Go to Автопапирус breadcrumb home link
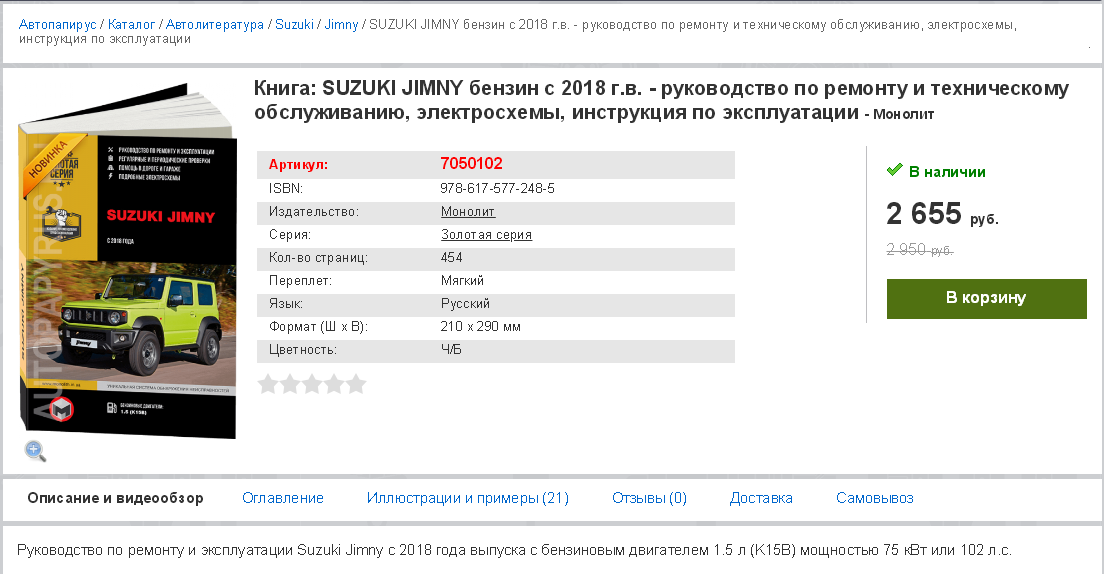Image resolution: width=1104 pixels, height=574 pixels. 58,25
